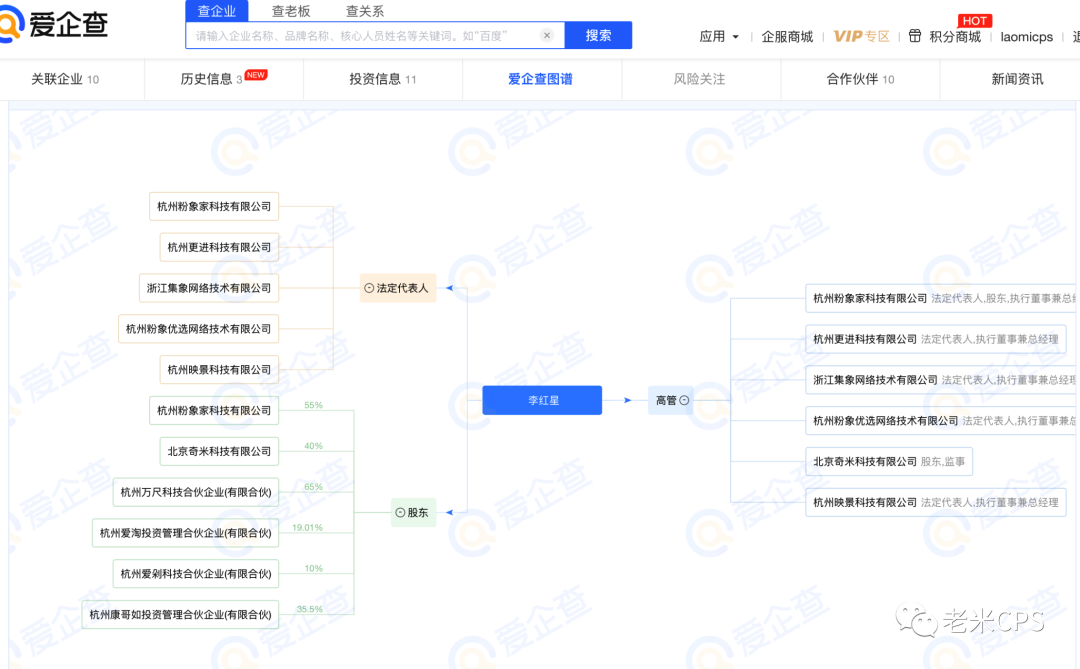1080x669 pixels.
Task: Click 杭州映景科技有限公司 under 法定代表人
Action: click(x=219, y=369)
